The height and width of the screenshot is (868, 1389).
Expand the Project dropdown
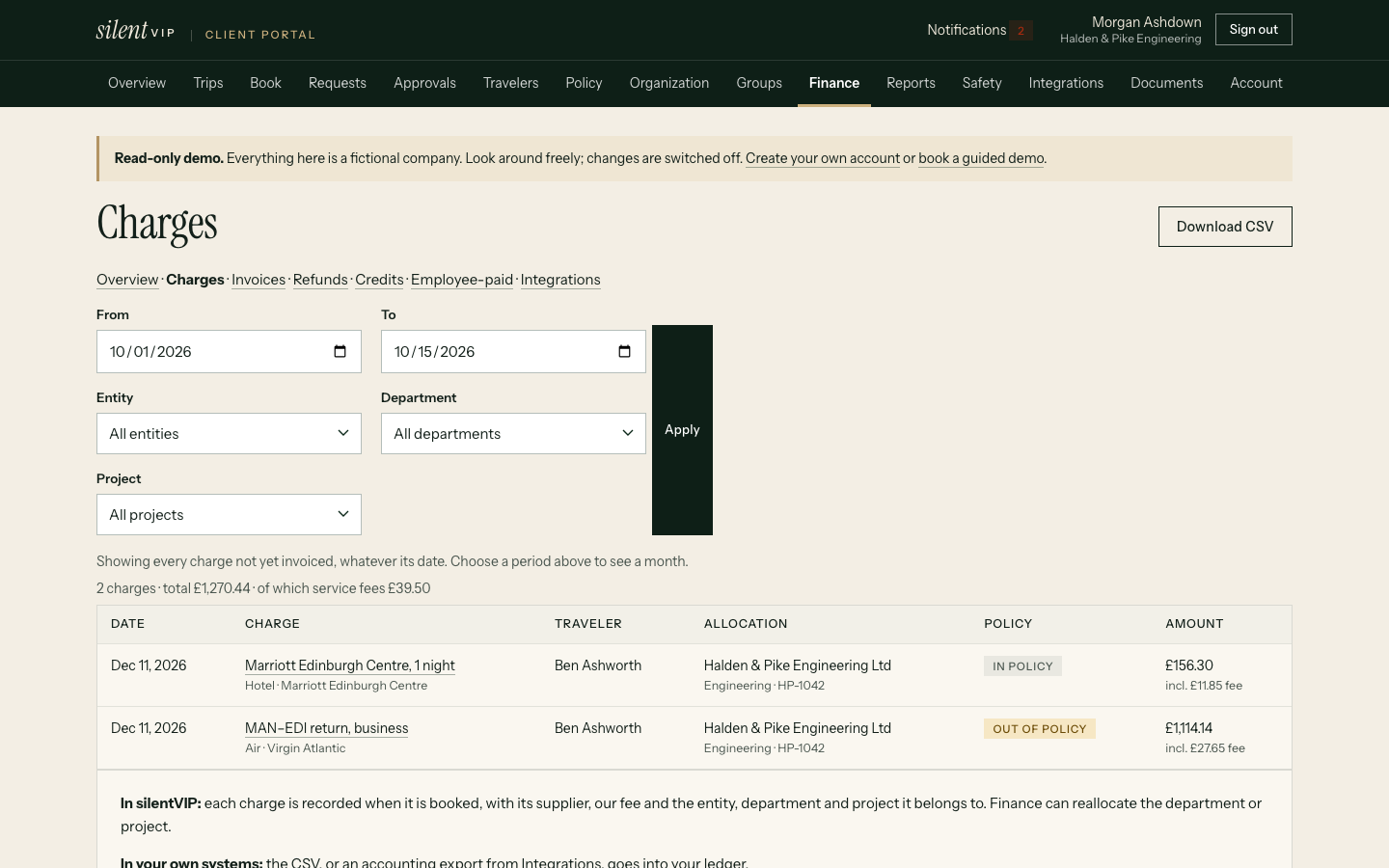pos(229,515)
